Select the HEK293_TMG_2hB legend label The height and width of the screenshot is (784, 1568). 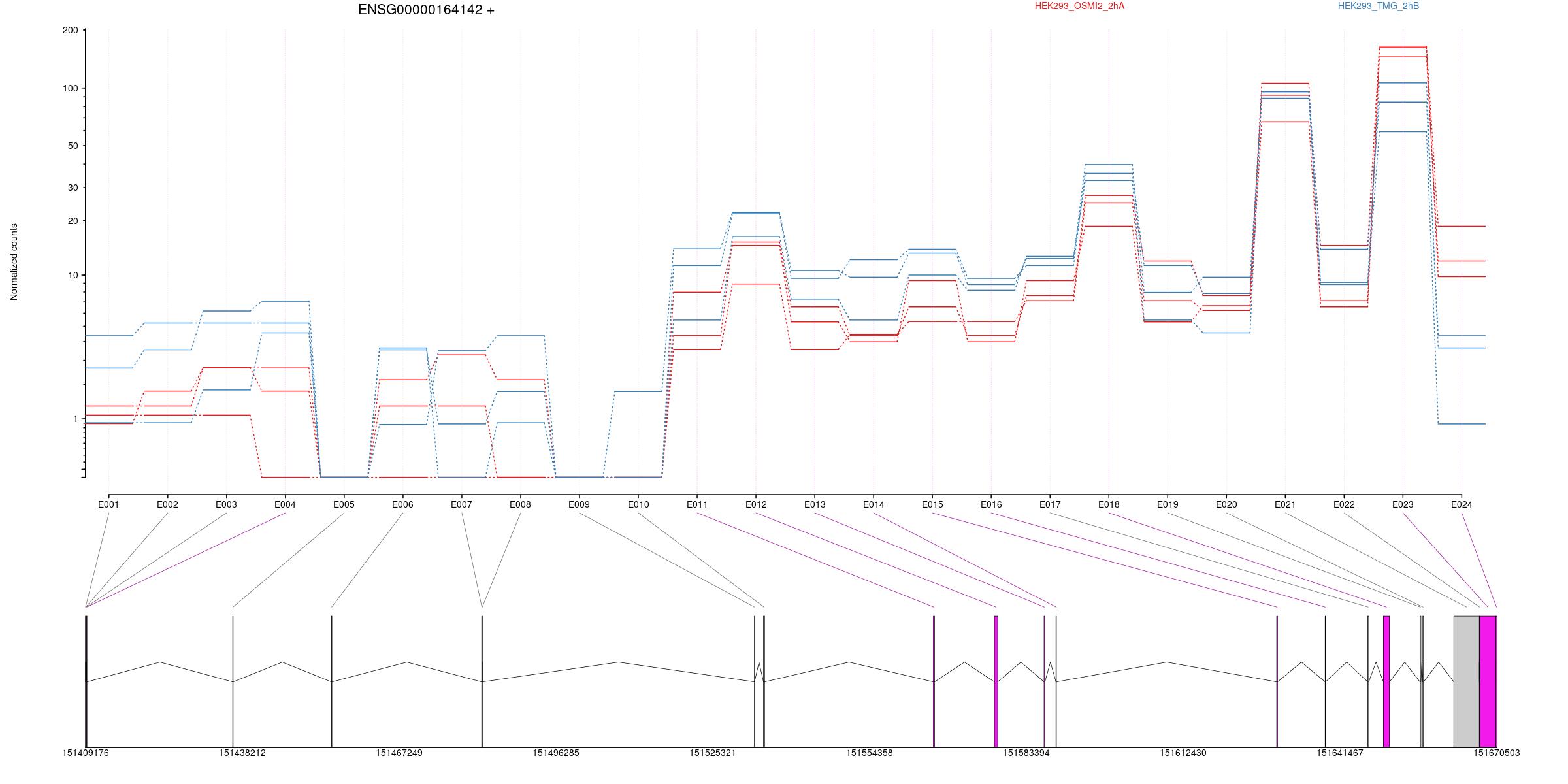pos(1379,6)
